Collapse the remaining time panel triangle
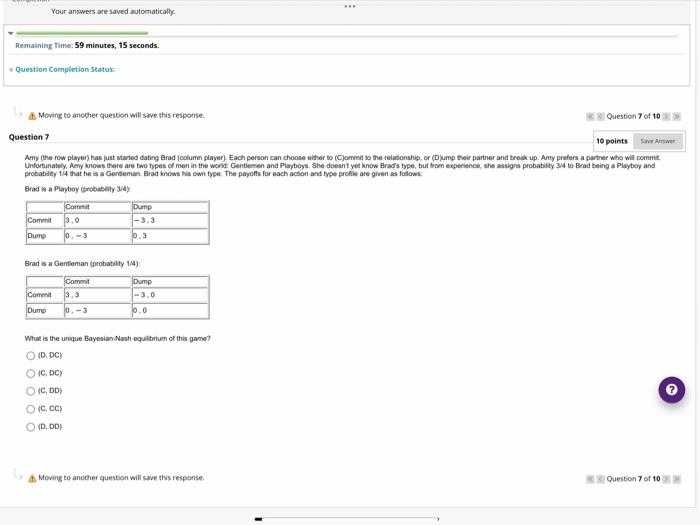 11,33
